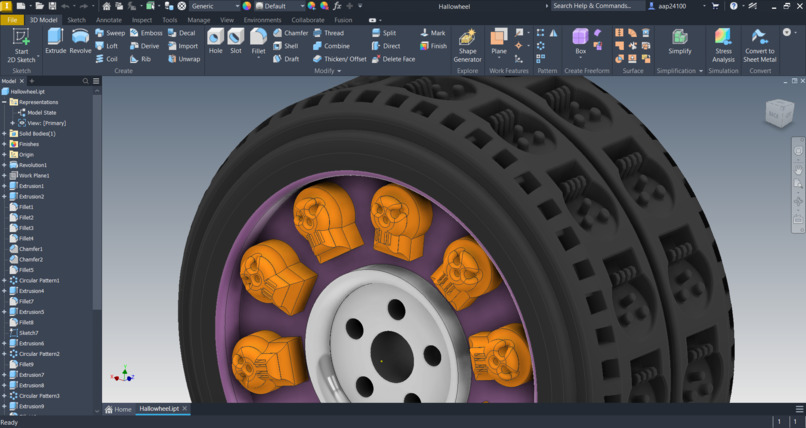
Task: Select Chamfer2 in the browser
Action: tap(31, 259)
